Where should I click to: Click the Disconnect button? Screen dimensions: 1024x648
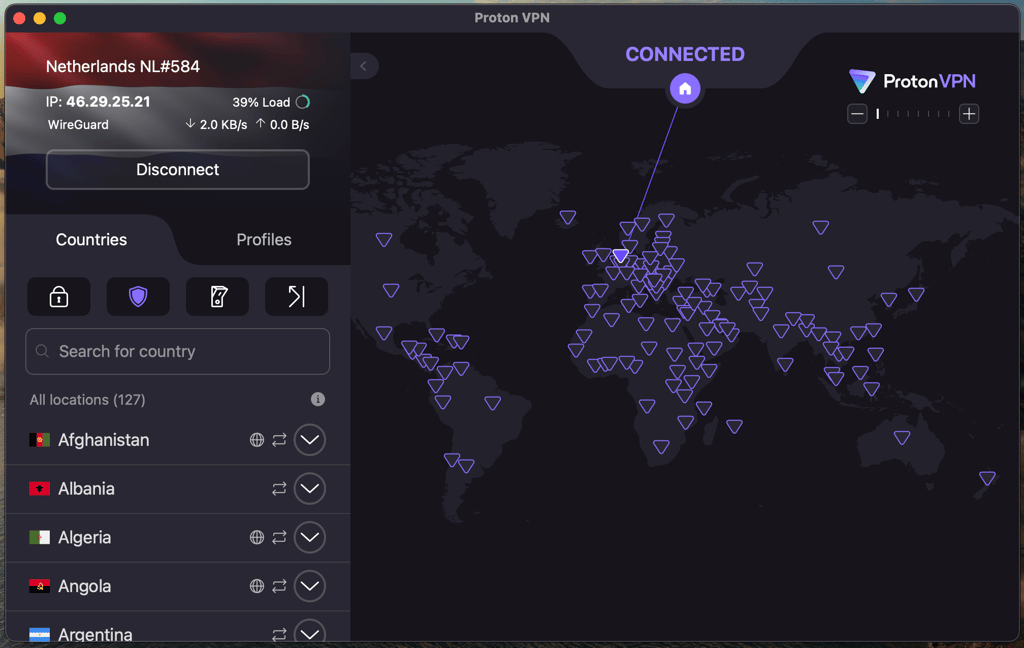coord(178,170)
